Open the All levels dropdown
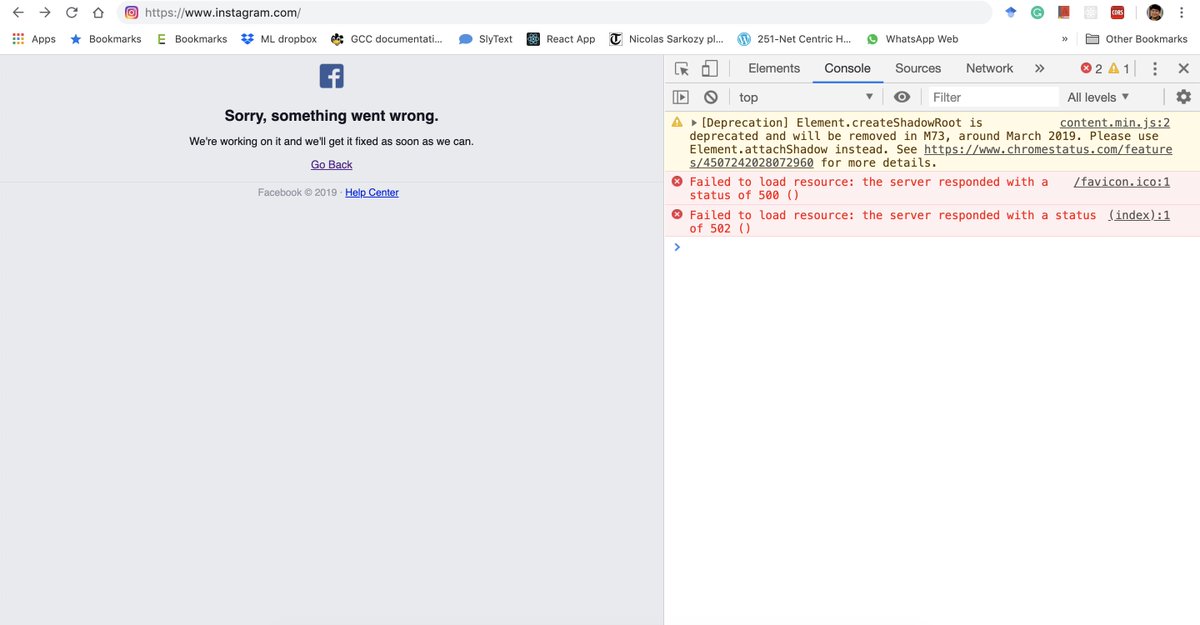 (x=1099, y=97)
